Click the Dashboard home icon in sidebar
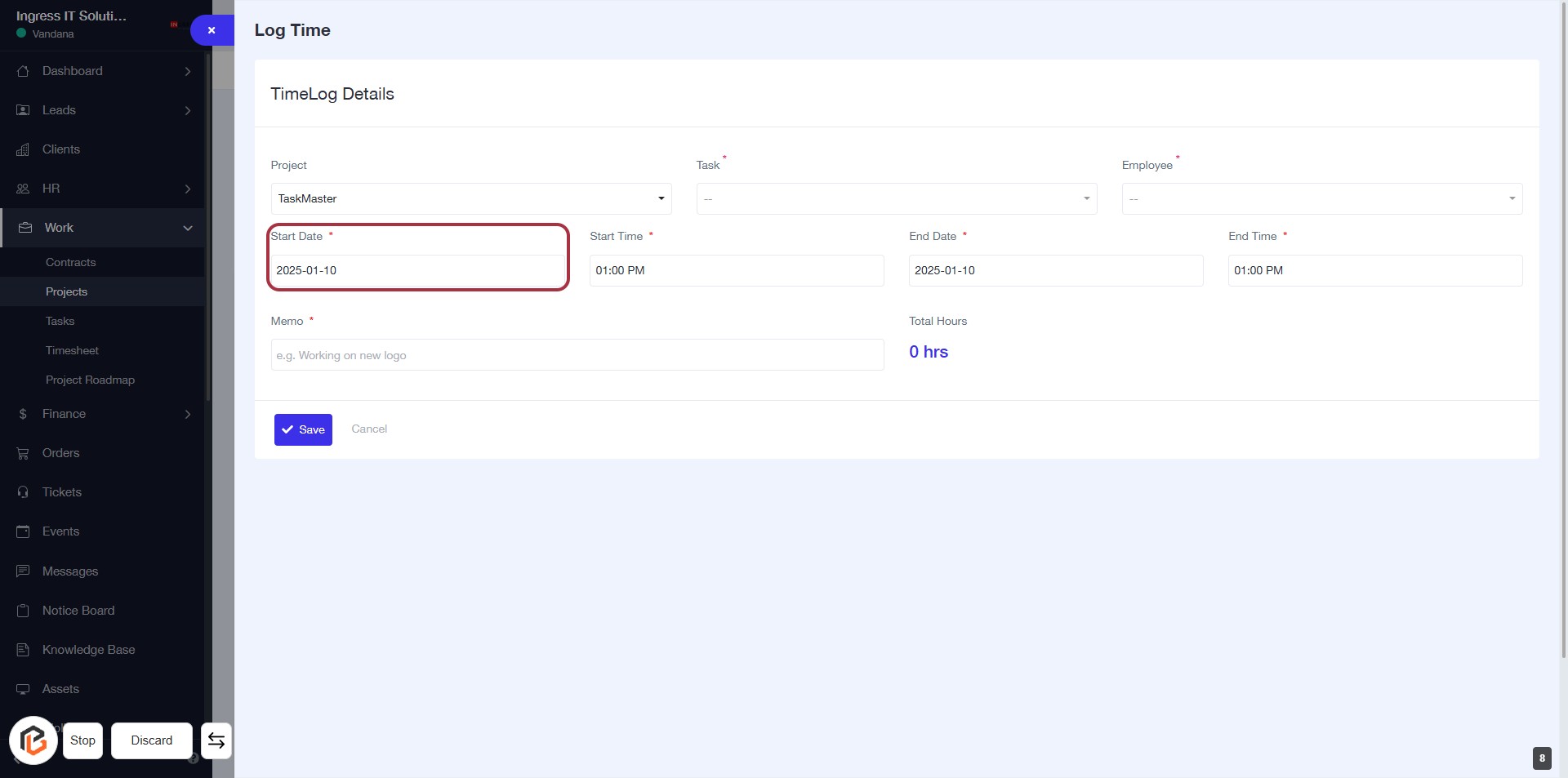The width and height of the screenshot is (1568, 778). click(x=23, y=71)
